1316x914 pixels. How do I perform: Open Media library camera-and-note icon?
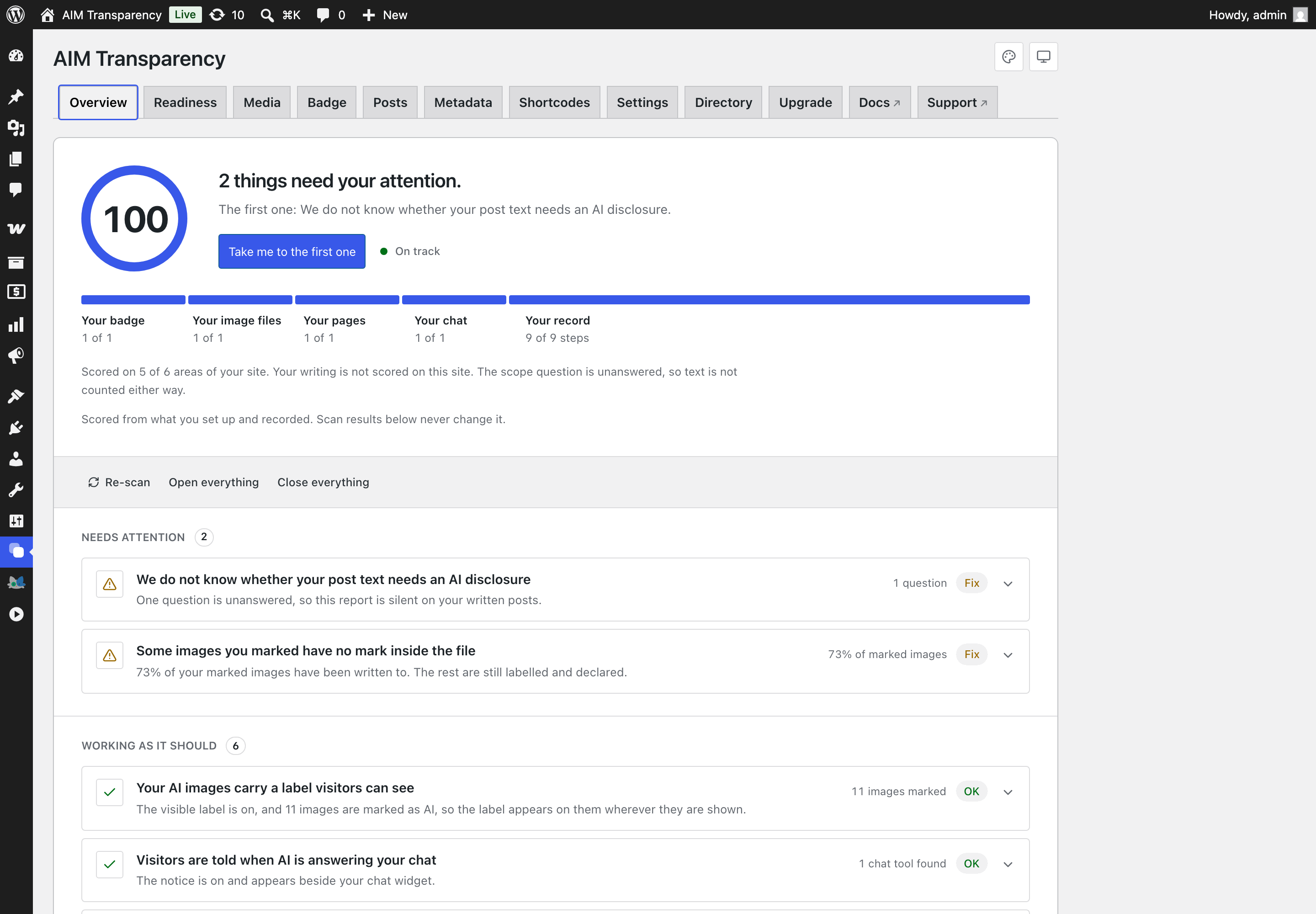(x=16, y=128)
